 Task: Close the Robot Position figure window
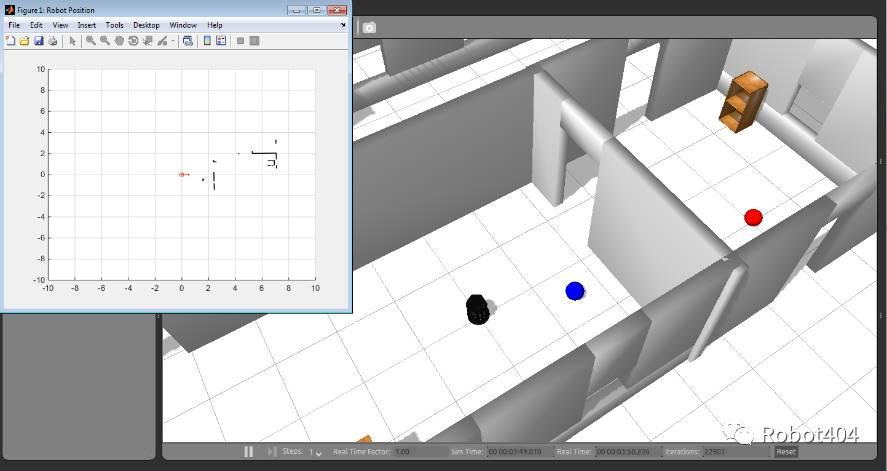tap(337, 10)
